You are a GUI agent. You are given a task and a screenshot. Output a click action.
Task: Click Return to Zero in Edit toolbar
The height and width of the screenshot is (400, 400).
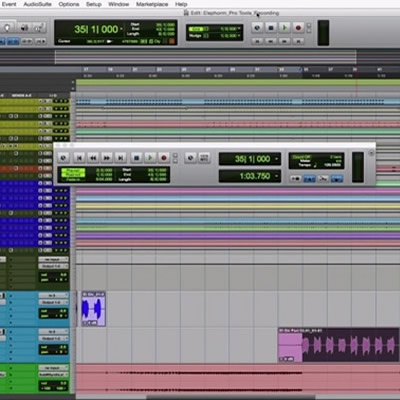257,41
